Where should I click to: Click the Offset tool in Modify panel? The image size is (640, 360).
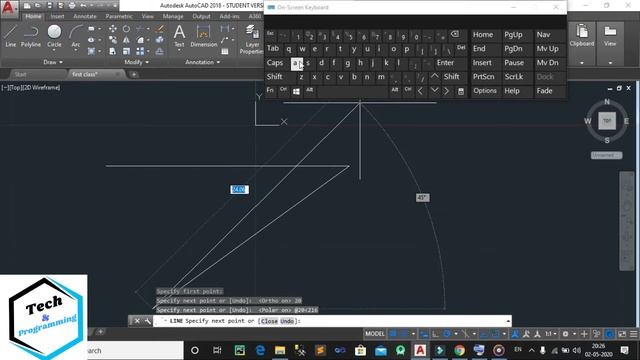(160, 51)
